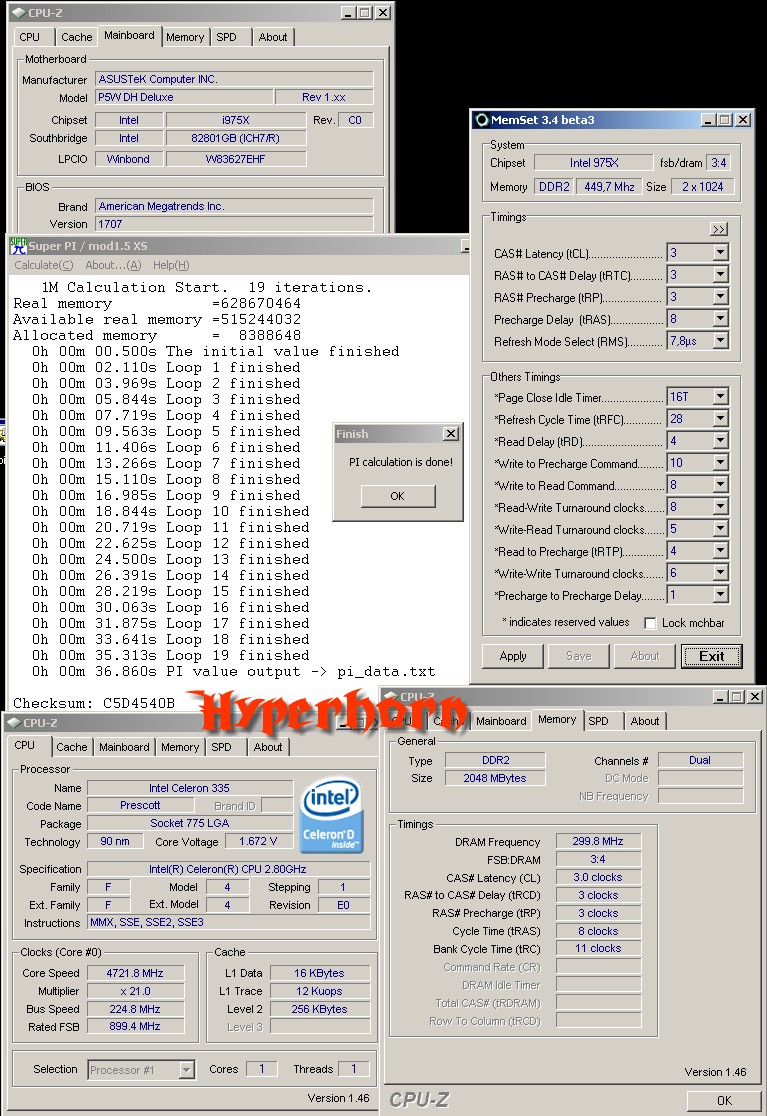Screen dimensions: 767x1116
Task: Open About menu in Super PI
Action: pos(113,265)
